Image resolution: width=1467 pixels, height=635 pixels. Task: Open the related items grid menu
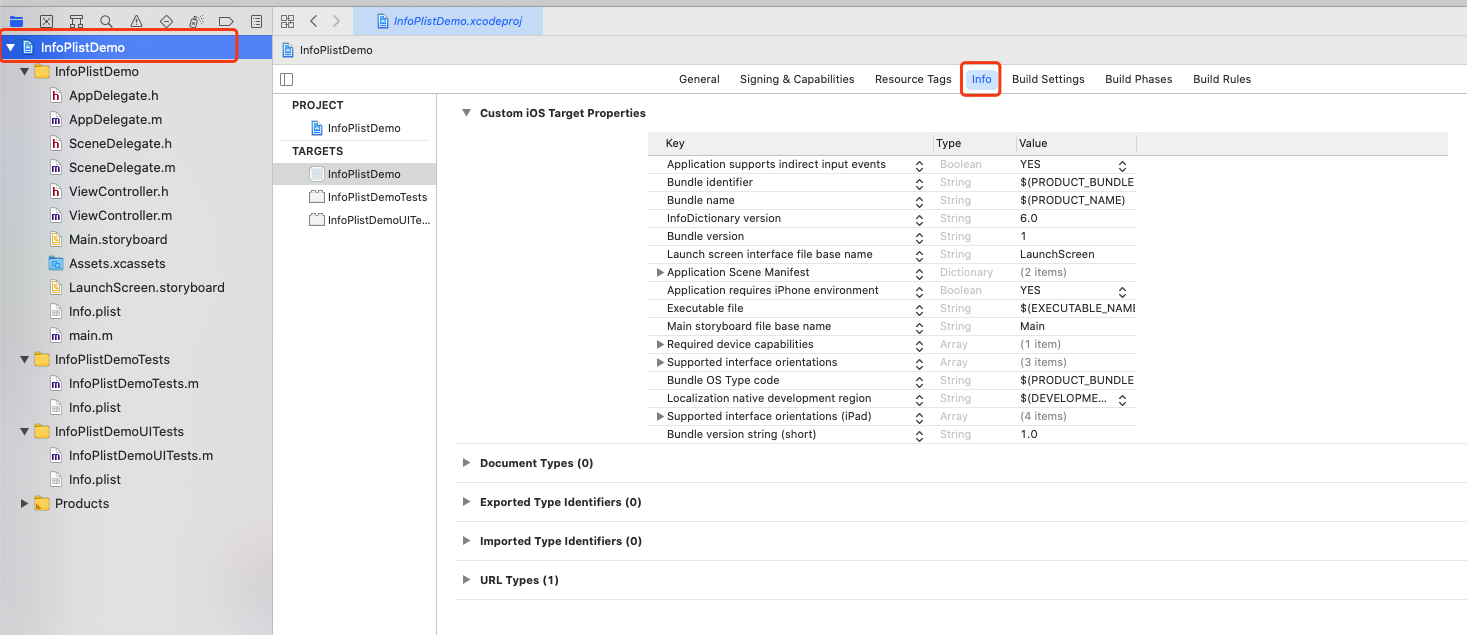tap(288, 21)
